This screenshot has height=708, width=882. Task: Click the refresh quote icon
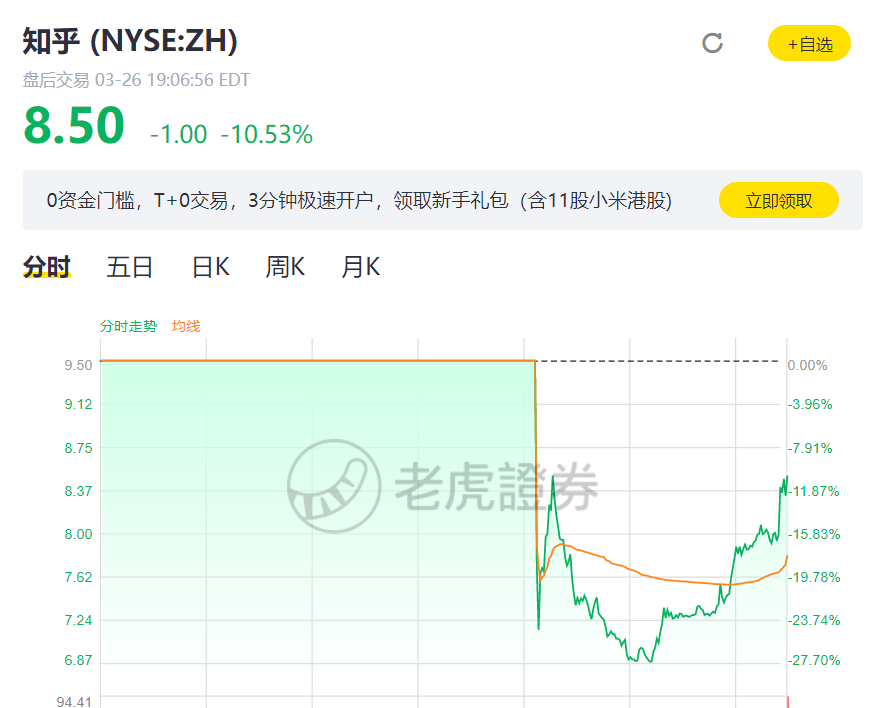click(712, 43)
